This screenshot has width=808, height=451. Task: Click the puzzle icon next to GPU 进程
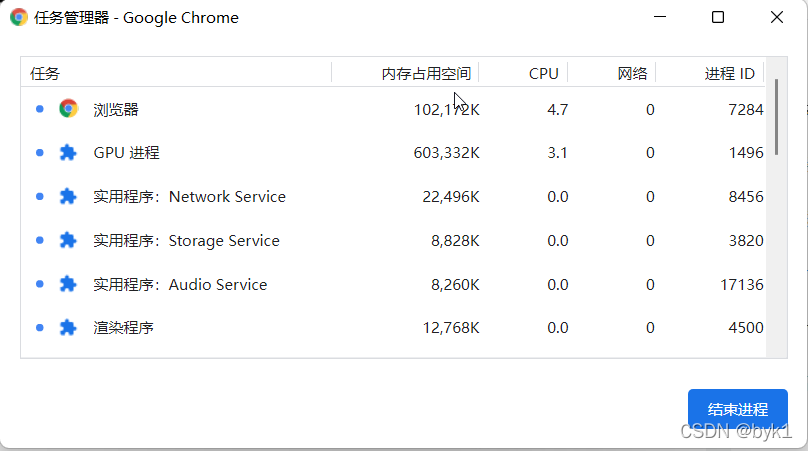coord(68,153)
